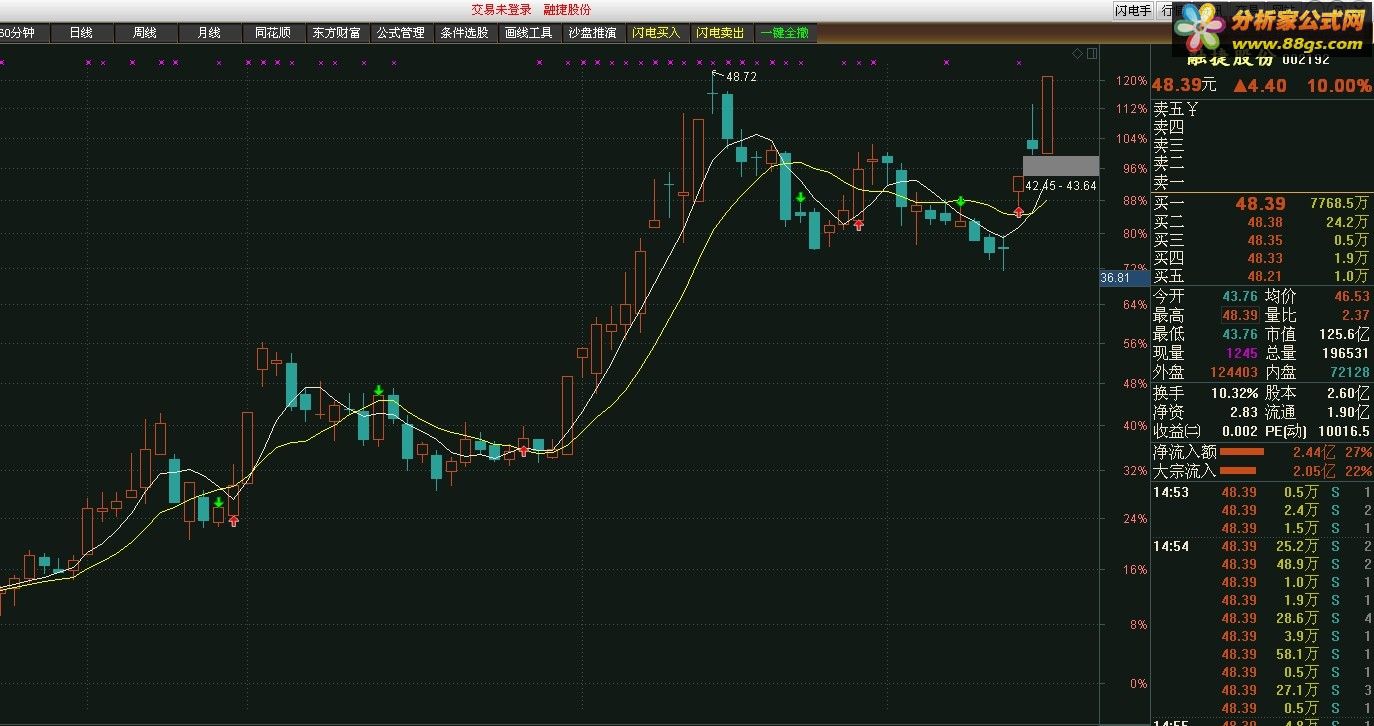Click the 0% label on the axis
The width and height of the screenshot is (1374, 726).
[1138, 684]
